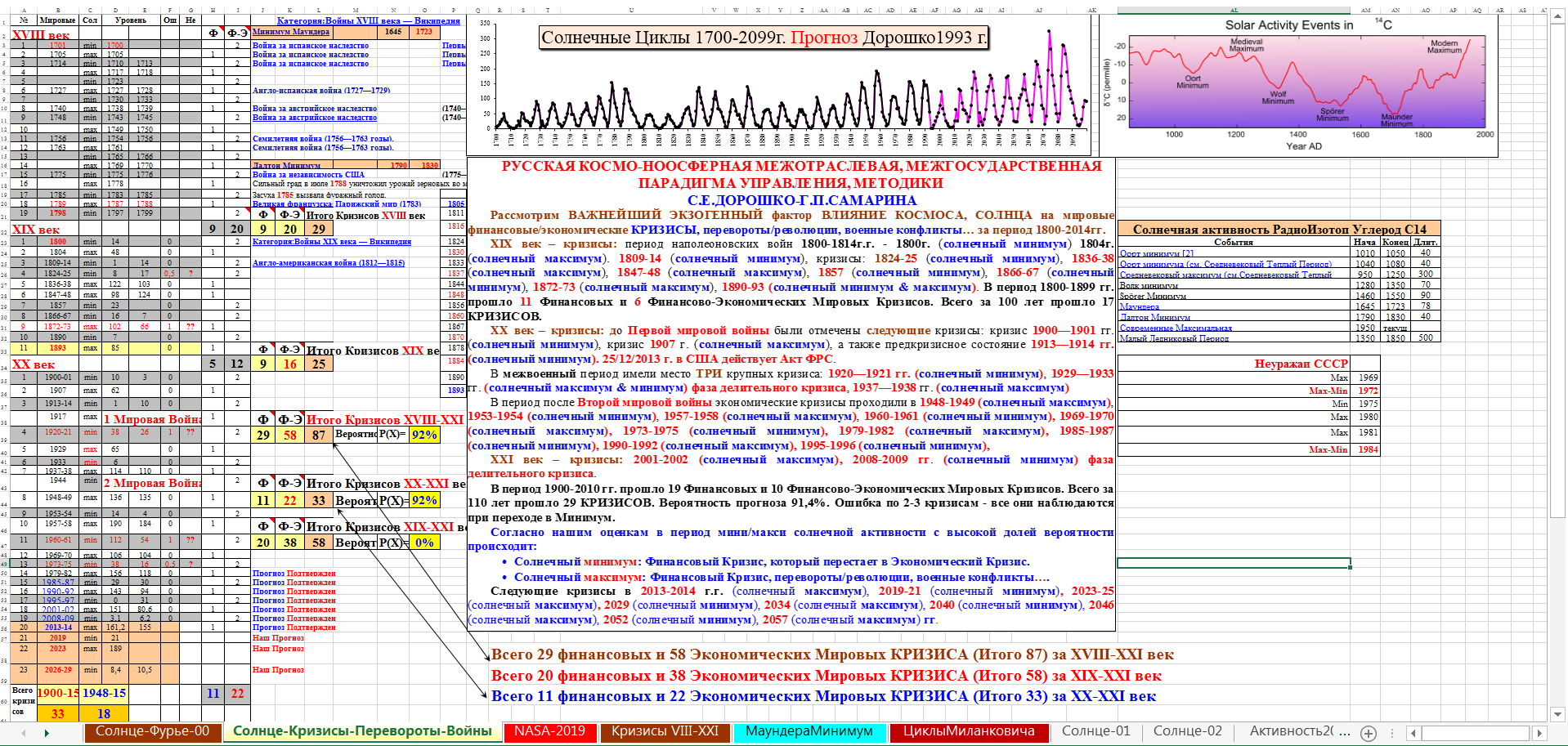The width and height of the screenshot is (1568, 746).
Task: Click the vertical scrollbar down arrow
Action: point(1558,713)
